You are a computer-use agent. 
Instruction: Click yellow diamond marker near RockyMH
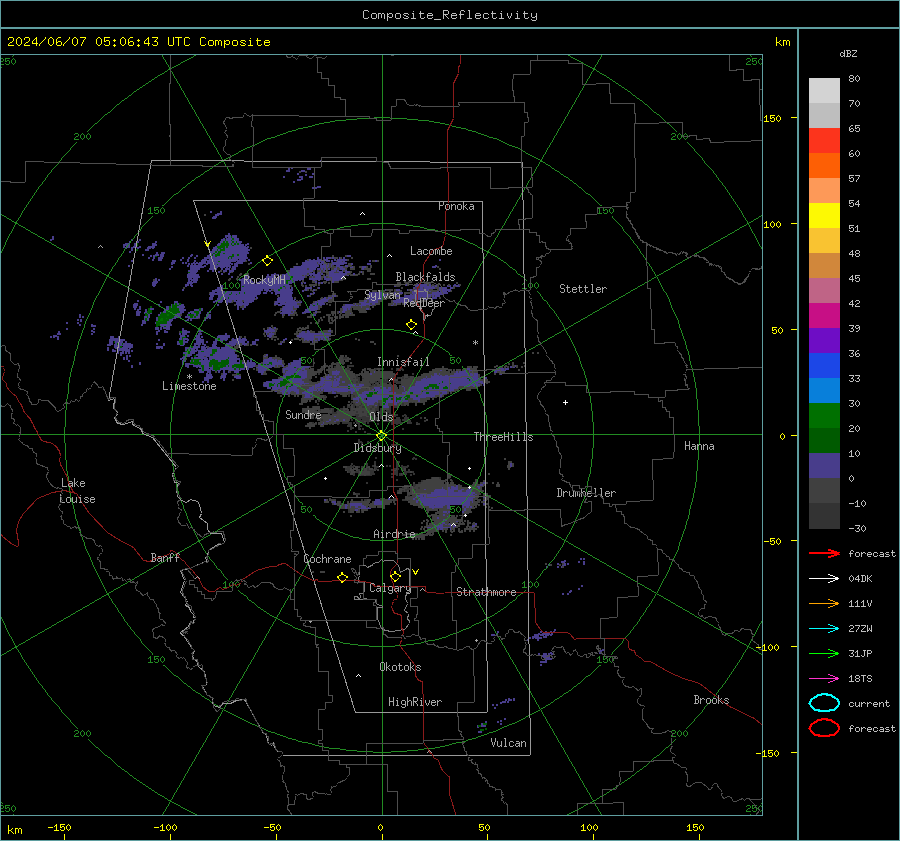pos(267,261)
